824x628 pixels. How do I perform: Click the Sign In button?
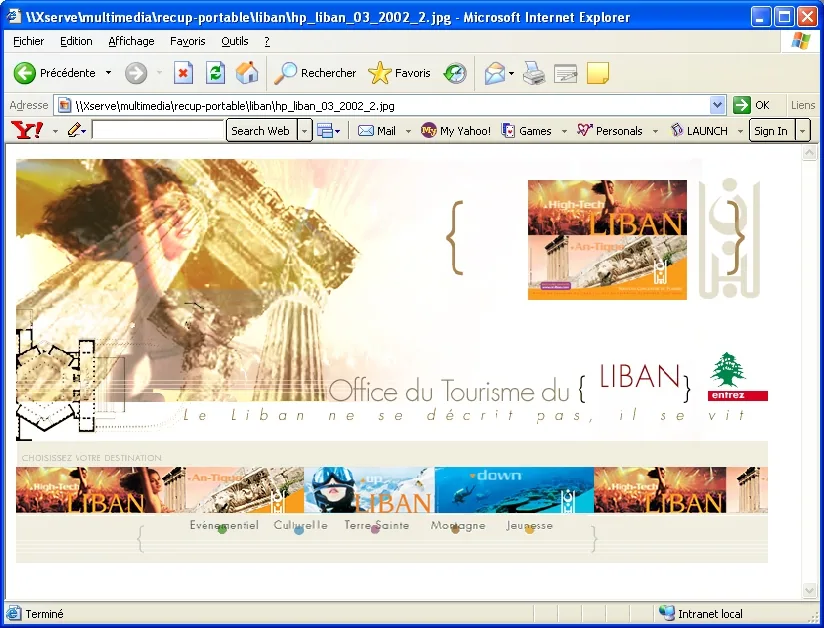(771, 131)
